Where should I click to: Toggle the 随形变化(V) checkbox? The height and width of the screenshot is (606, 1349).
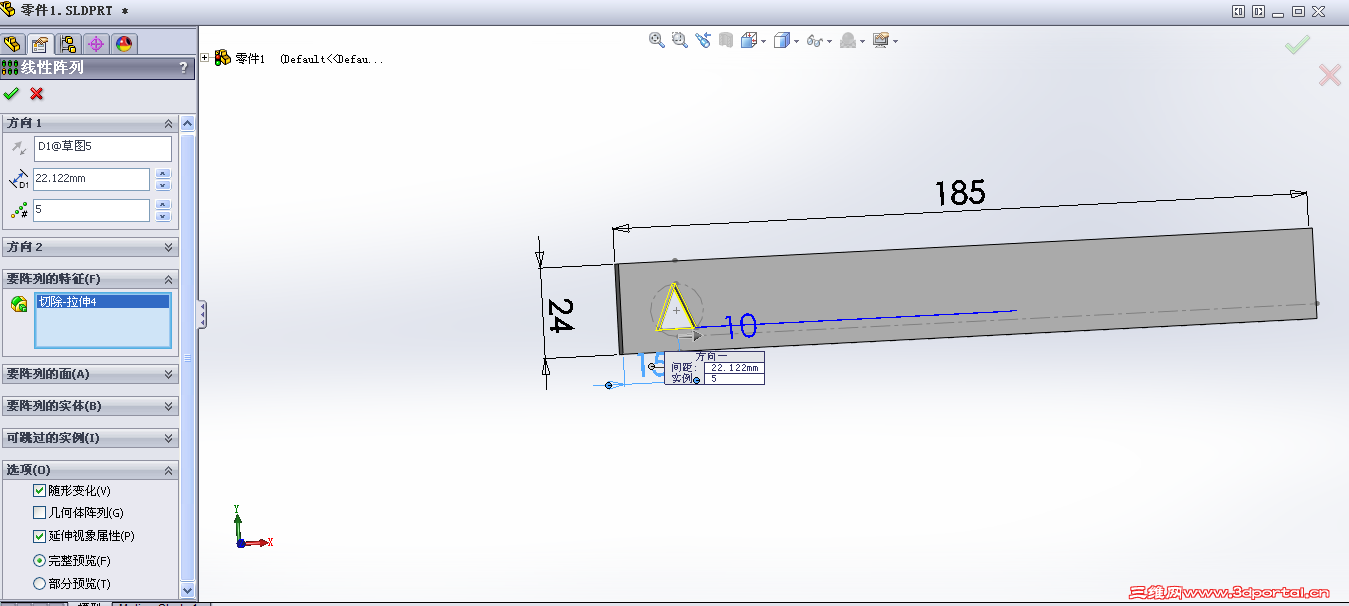(x=40, y=491)
